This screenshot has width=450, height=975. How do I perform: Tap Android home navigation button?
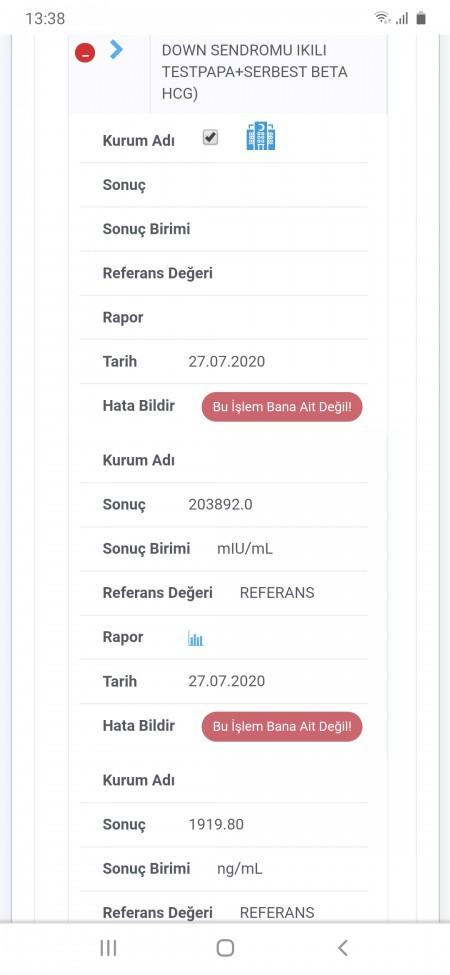click(x=225, y=948)
